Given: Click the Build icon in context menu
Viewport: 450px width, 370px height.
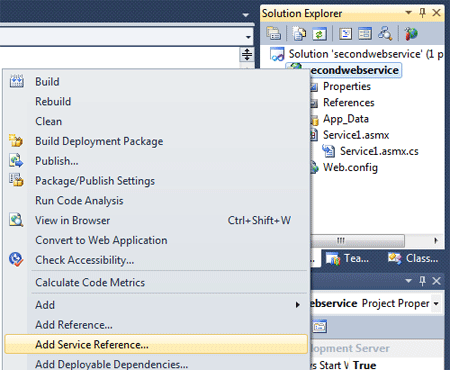Looking at the screenshot, I should point(16,82).
